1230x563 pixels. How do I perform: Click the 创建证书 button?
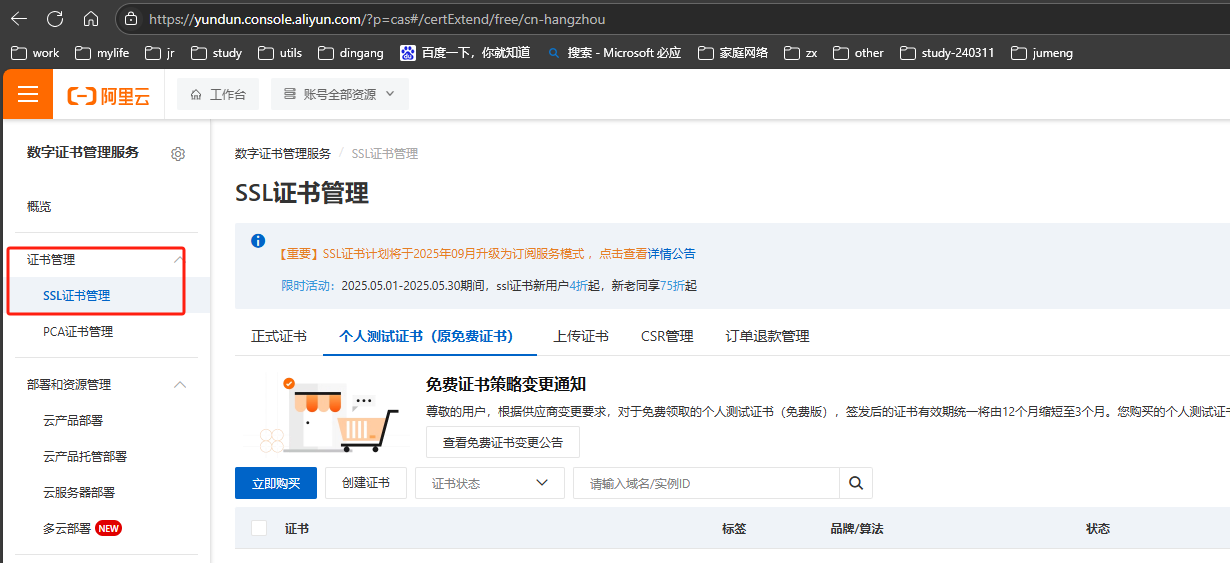365,483
